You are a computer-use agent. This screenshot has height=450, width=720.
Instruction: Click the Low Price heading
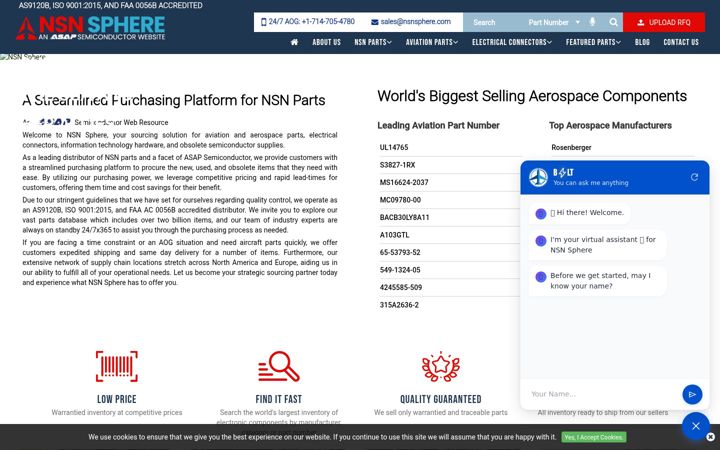coord(117,399)
